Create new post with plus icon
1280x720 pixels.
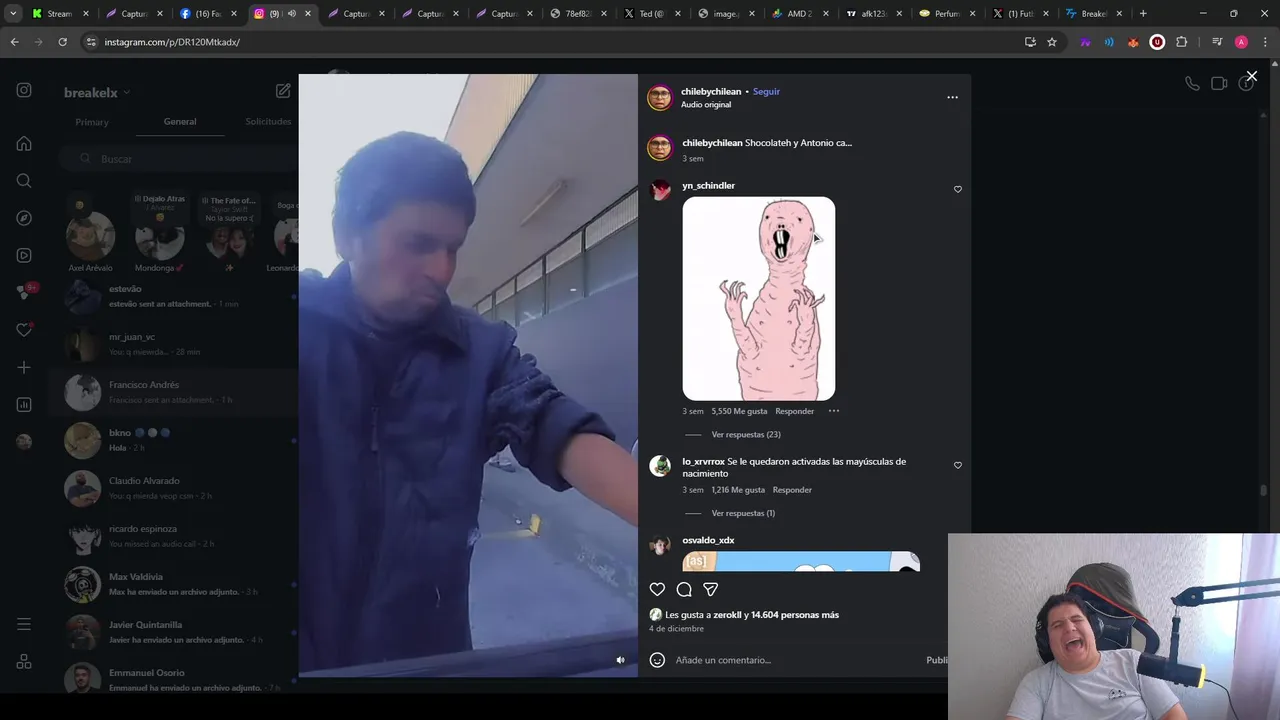point(24,367)
